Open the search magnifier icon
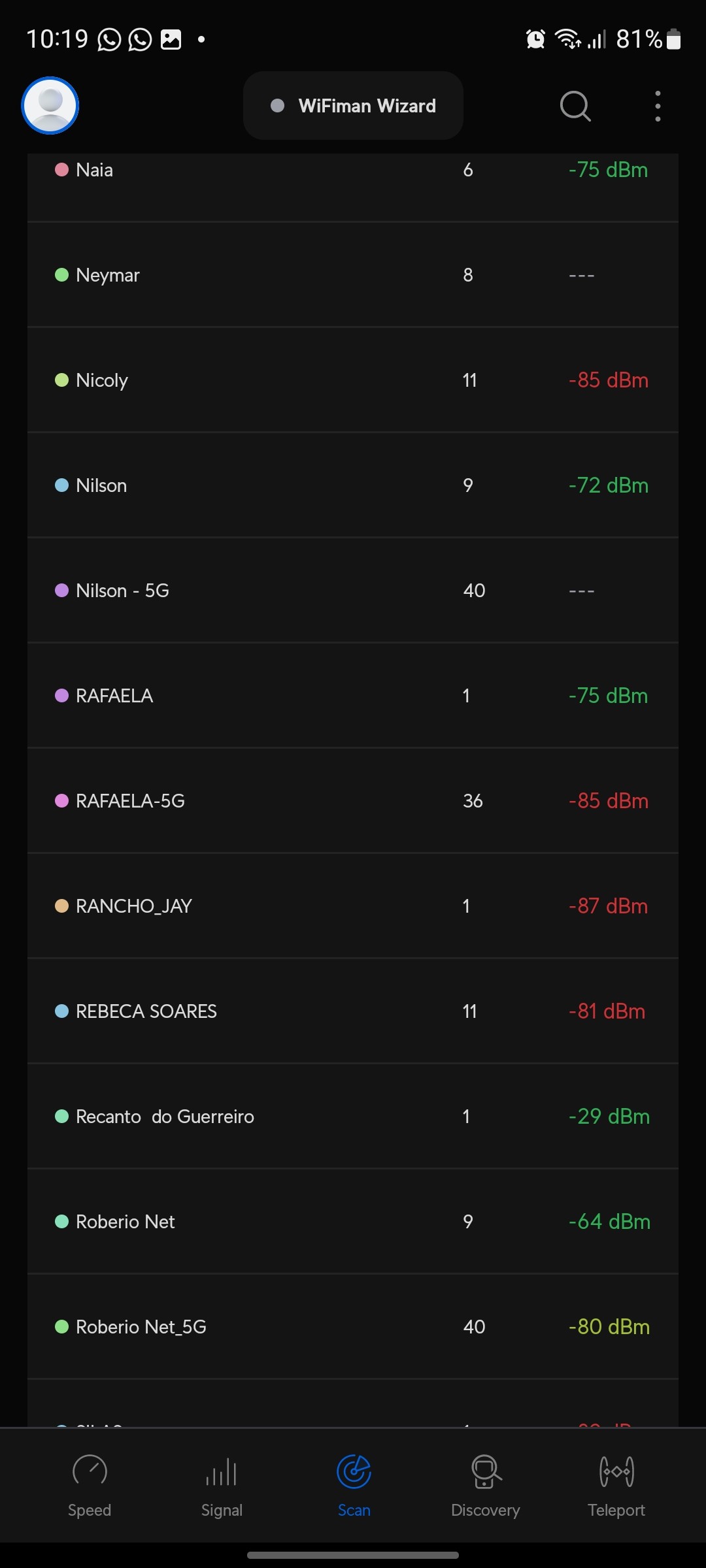706x1568 pixels. (x=575, y=106)
